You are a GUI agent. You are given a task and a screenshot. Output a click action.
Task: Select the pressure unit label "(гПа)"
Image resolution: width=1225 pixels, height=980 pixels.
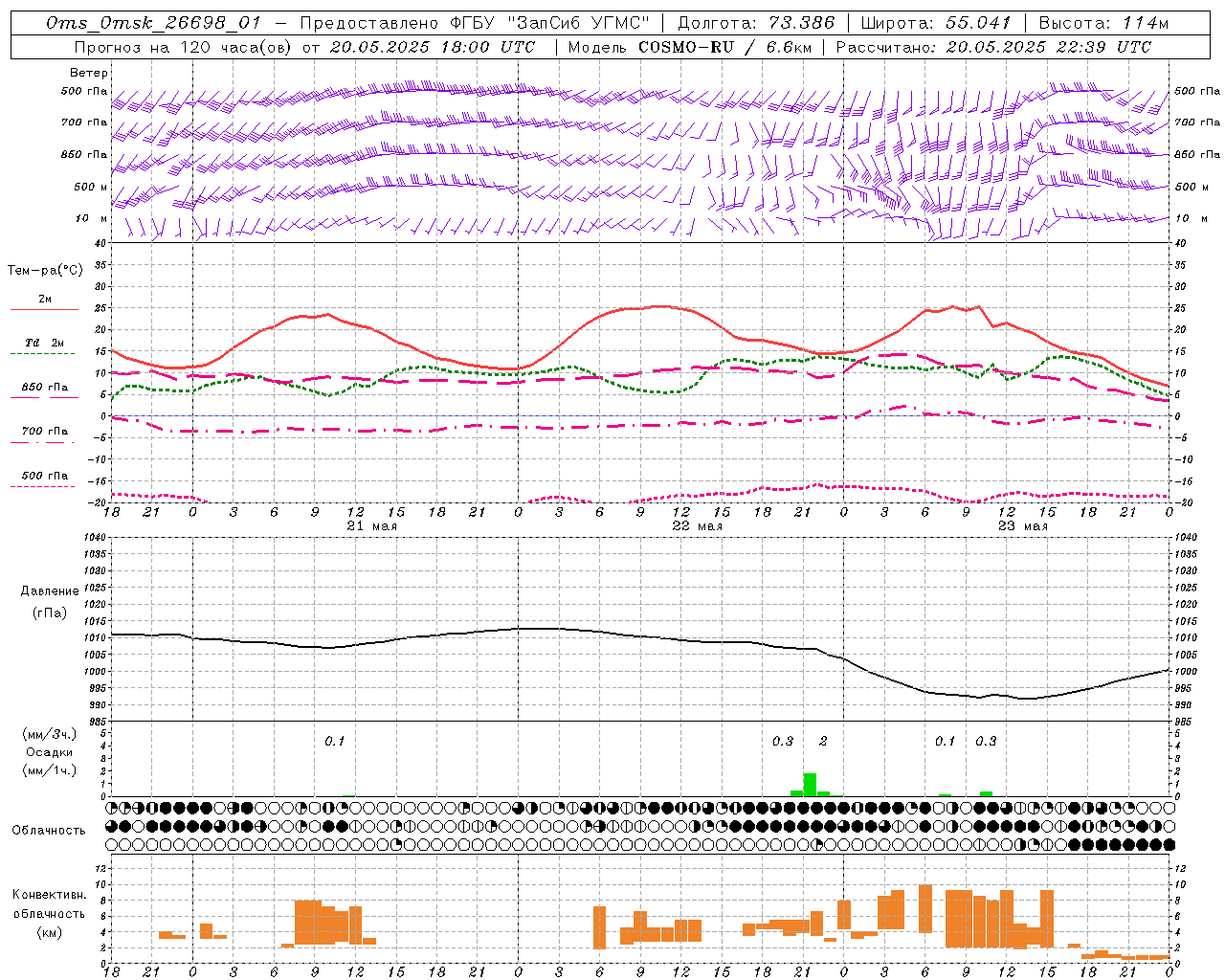[x=49, y=612]
